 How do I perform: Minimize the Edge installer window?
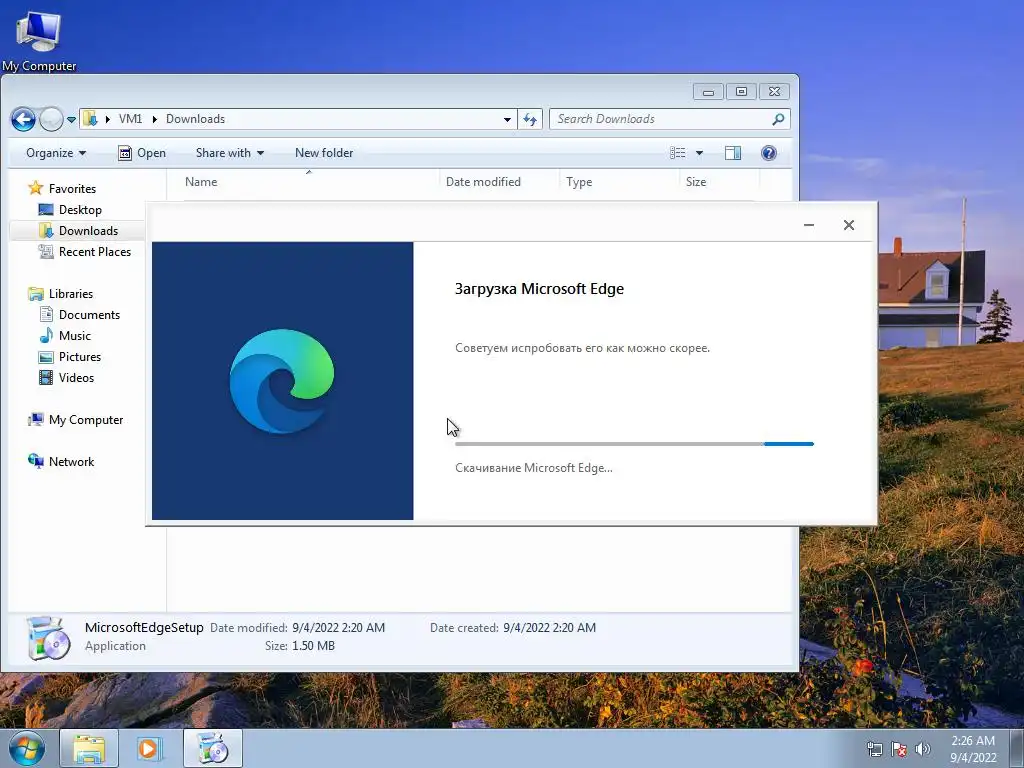tap(808, 225)
